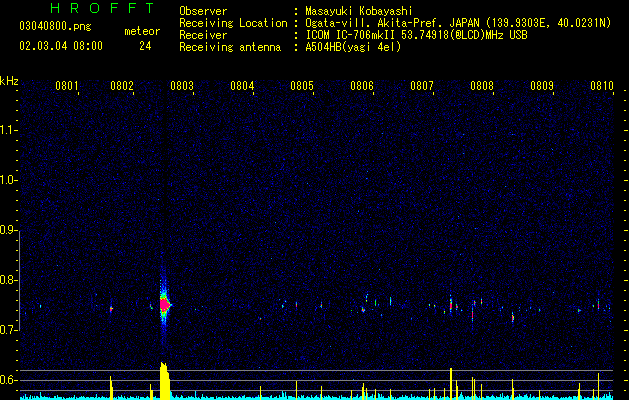The height and width of the screenshot is (400, 629).
Task: Click the 0.7 frequency axis label
Action: click(9, 330)
